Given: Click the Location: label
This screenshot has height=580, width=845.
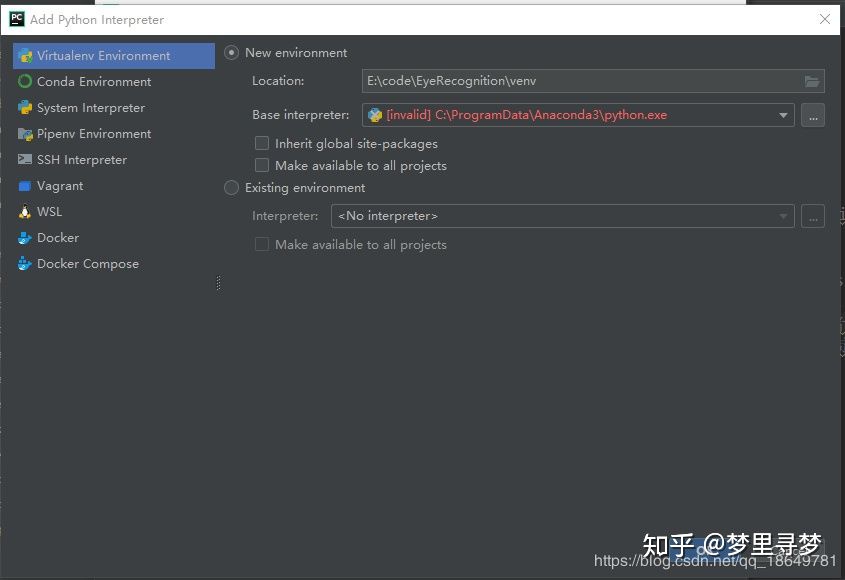Looking at the screenshot, I should tap(278, 81).
